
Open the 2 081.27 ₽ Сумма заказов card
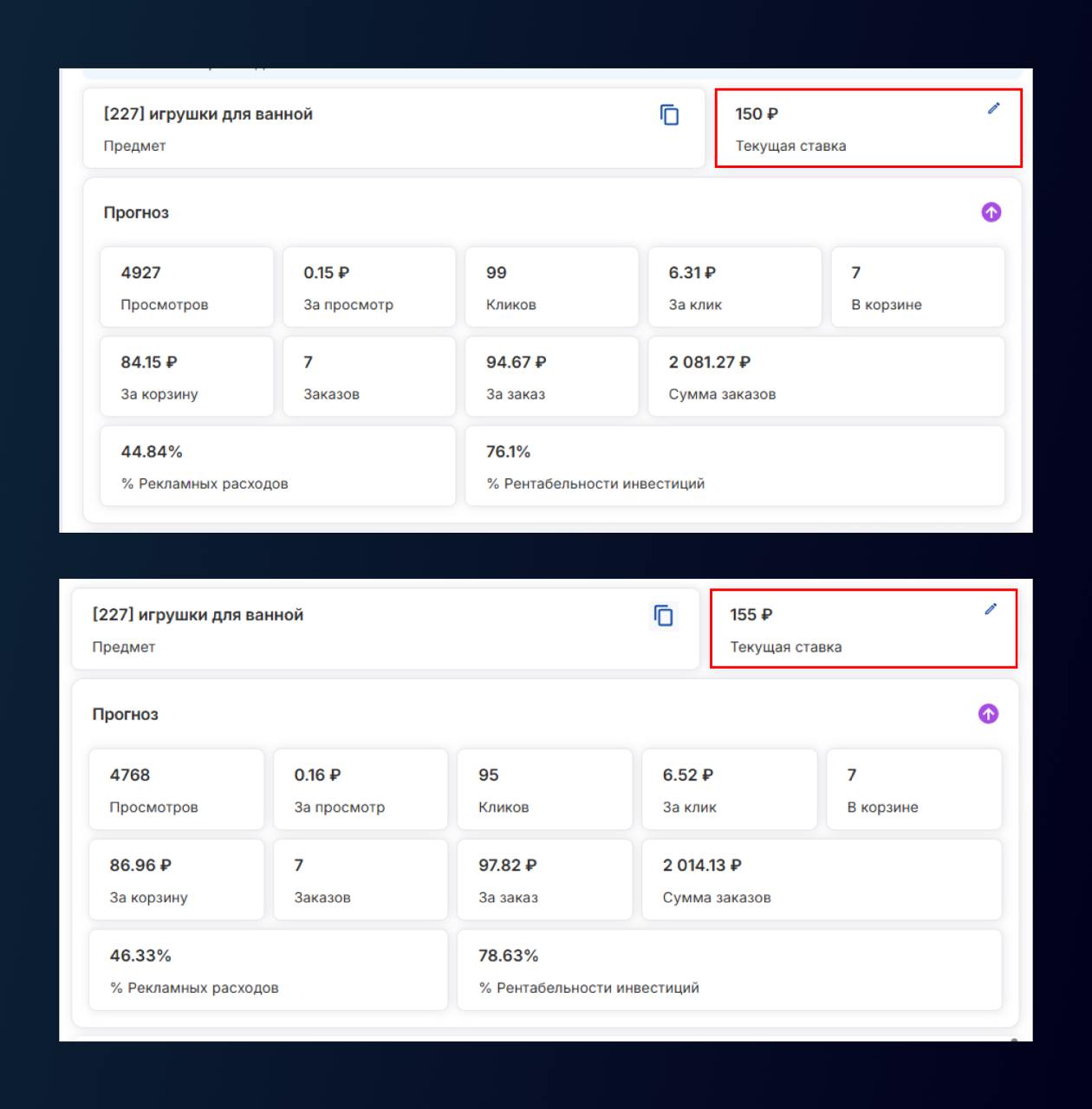pos(825,377)
